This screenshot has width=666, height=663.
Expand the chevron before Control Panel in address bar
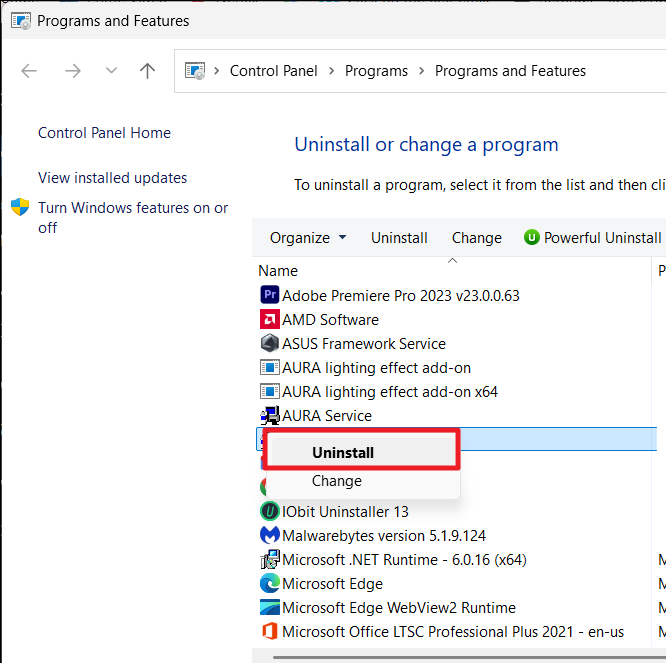(x=217, y=71)
